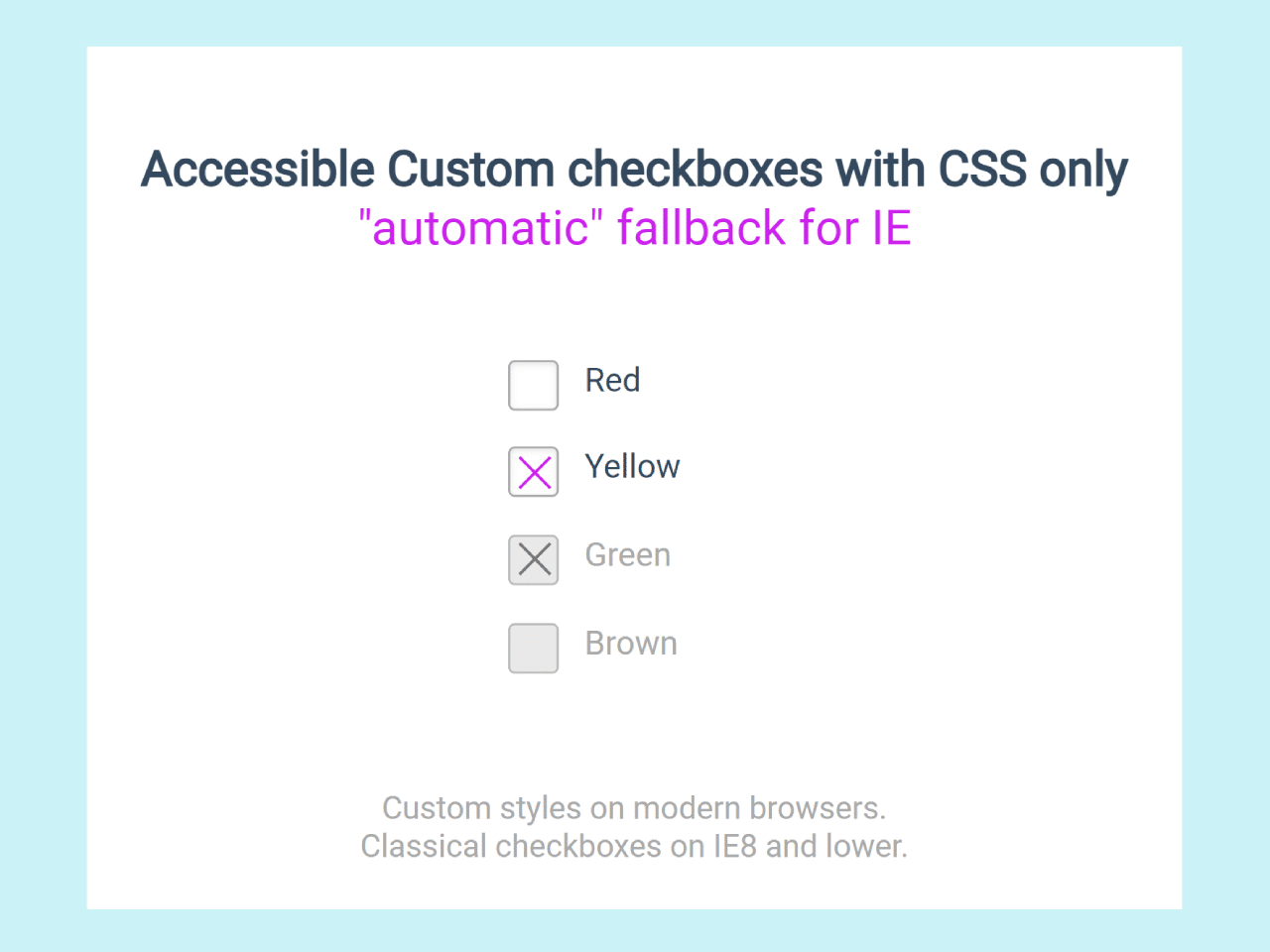Click the grayed-out "Brown" label
The image size is (1270, 952).
point(631,644)
